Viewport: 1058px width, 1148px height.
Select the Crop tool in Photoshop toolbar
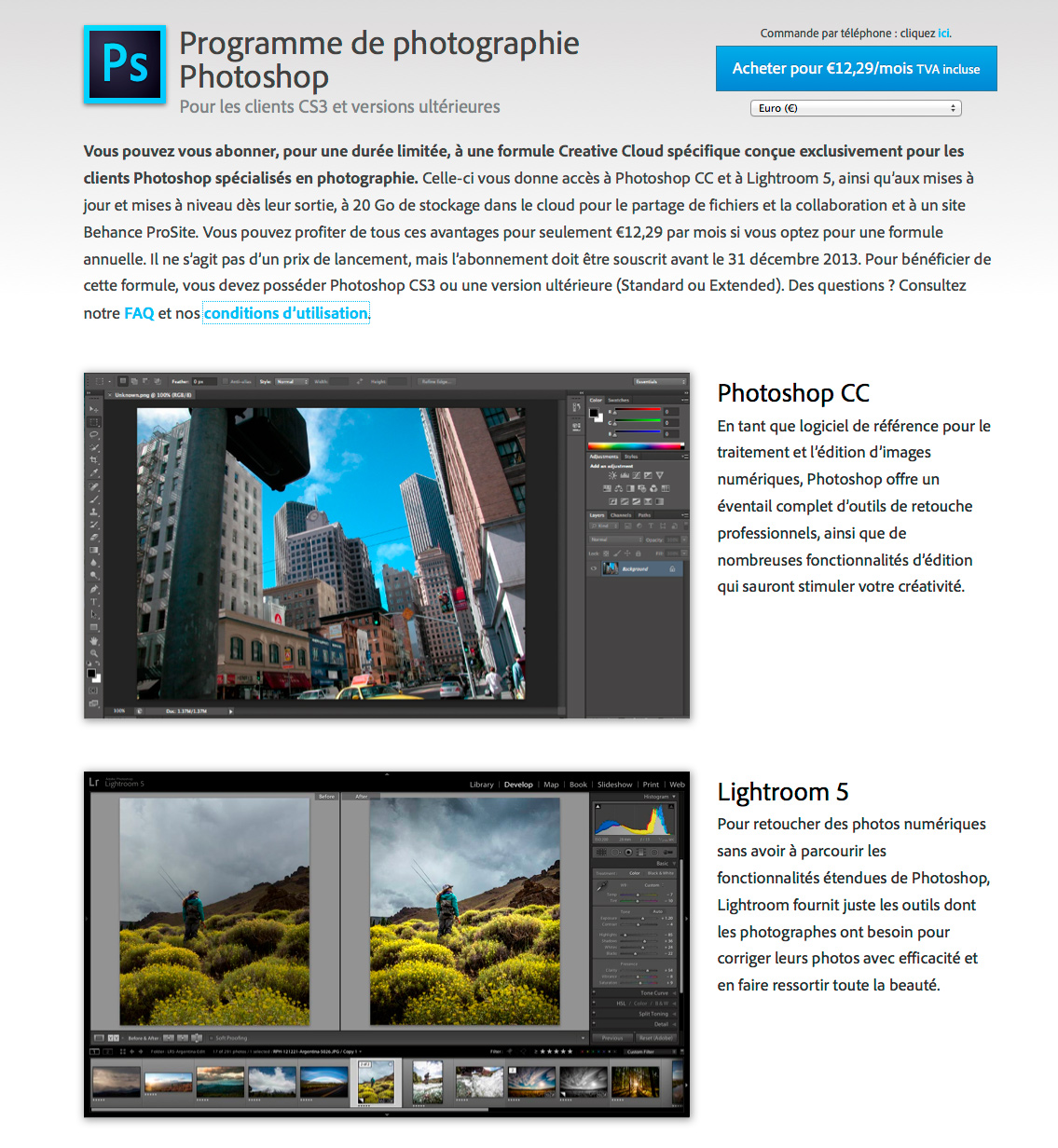pos(94,459)
